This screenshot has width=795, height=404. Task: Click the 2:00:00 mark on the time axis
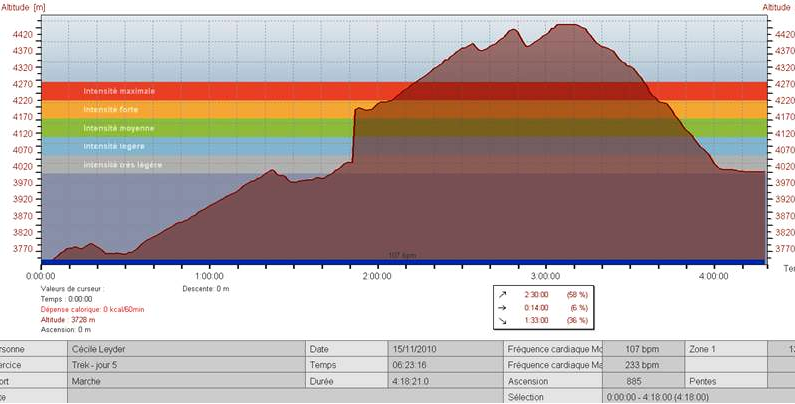pyautogui.click(x=377, y=275)
